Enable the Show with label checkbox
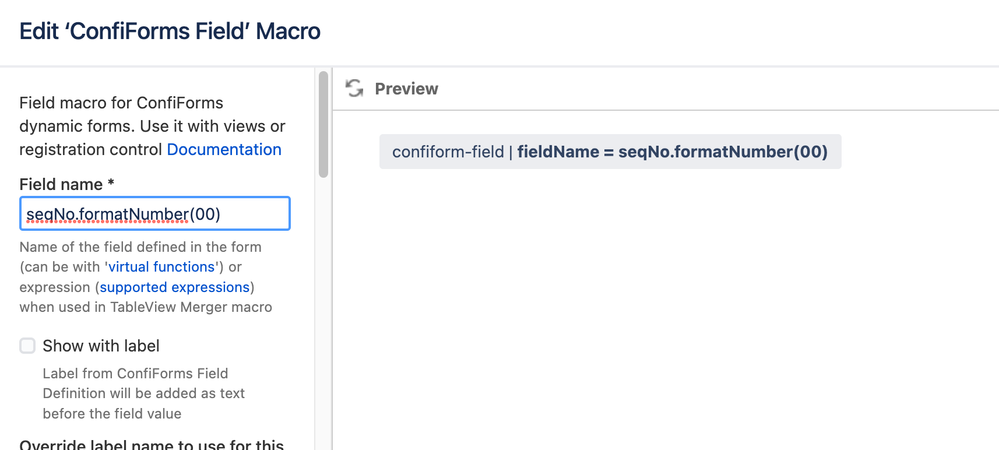This screenshot has width=999, height=450. (27, 345)
